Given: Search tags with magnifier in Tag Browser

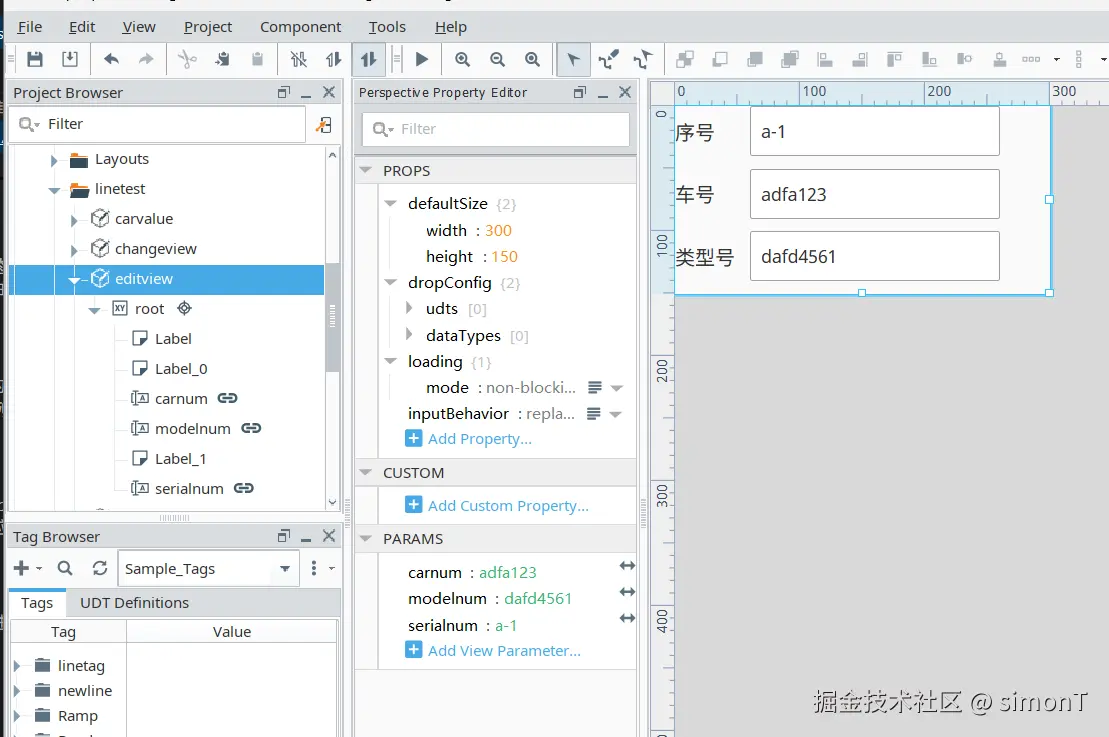Looking at the screenshot, I should coord(64,568).
